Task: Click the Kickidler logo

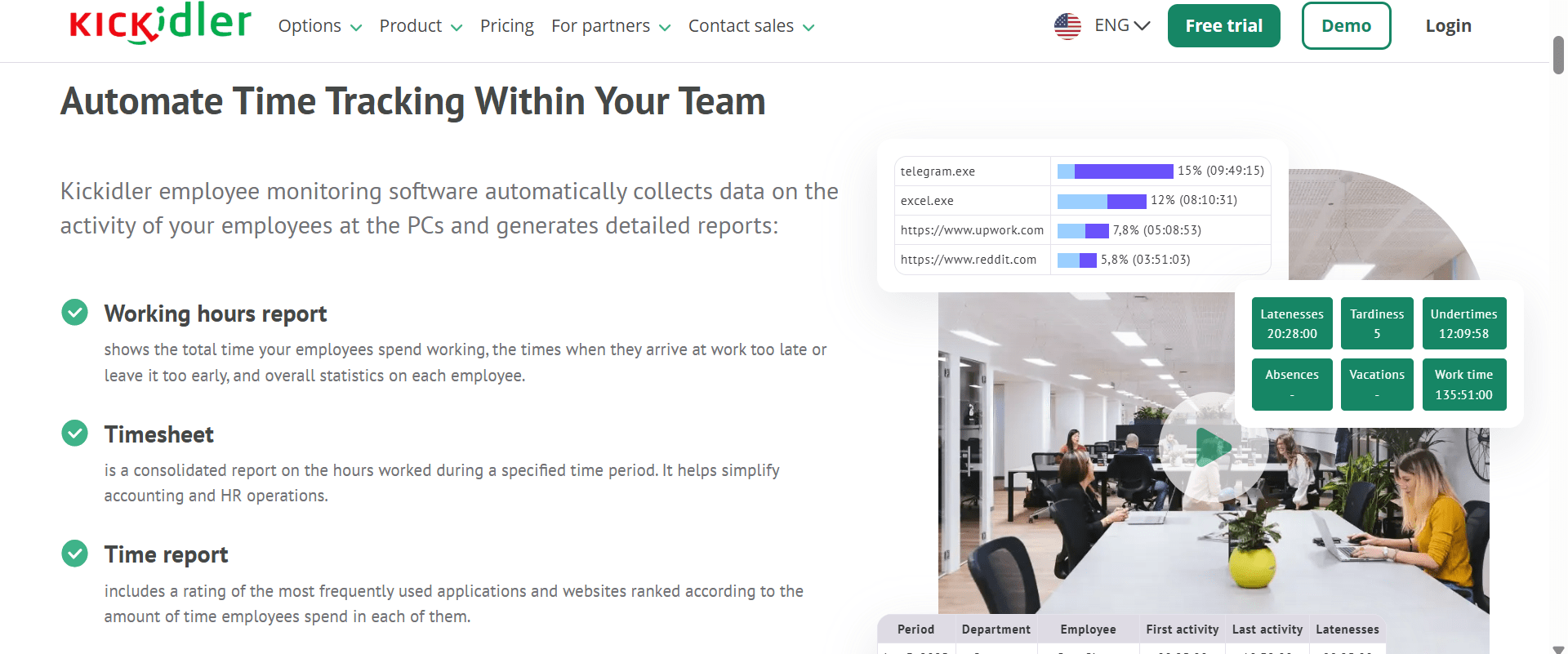Action: click(160, 24)
